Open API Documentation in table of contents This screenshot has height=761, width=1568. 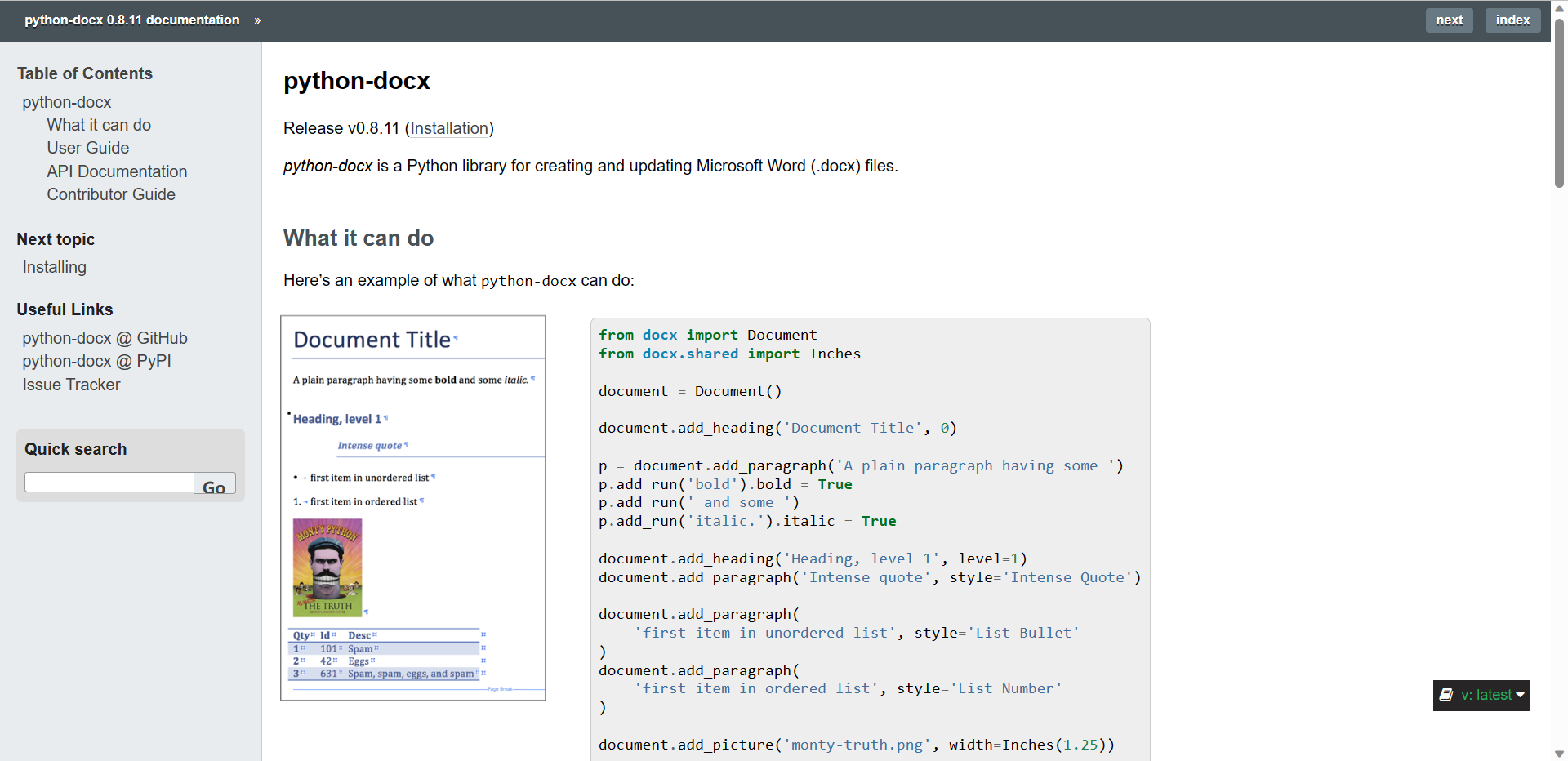click(x=117, y=171)
